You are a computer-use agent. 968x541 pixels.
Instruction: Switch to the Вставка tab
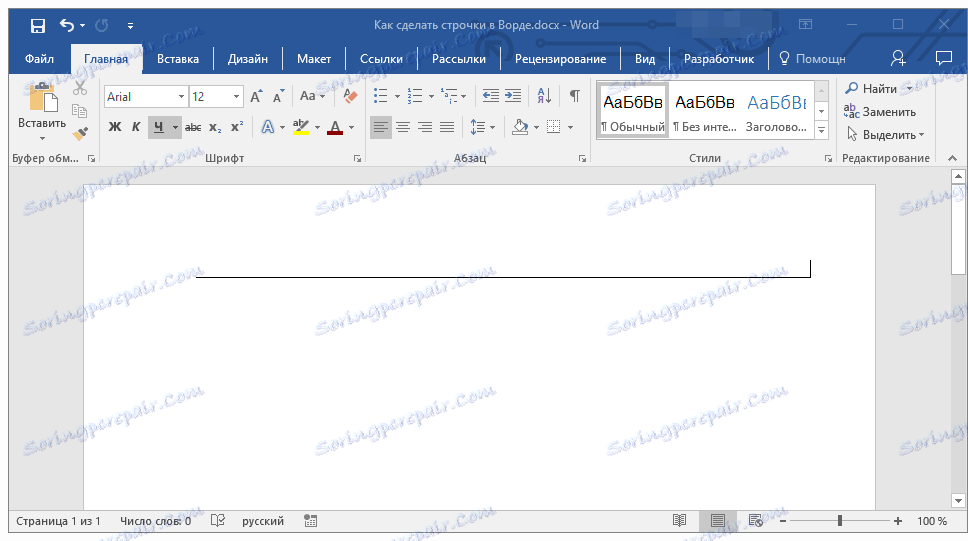click(x=178, y=59)
